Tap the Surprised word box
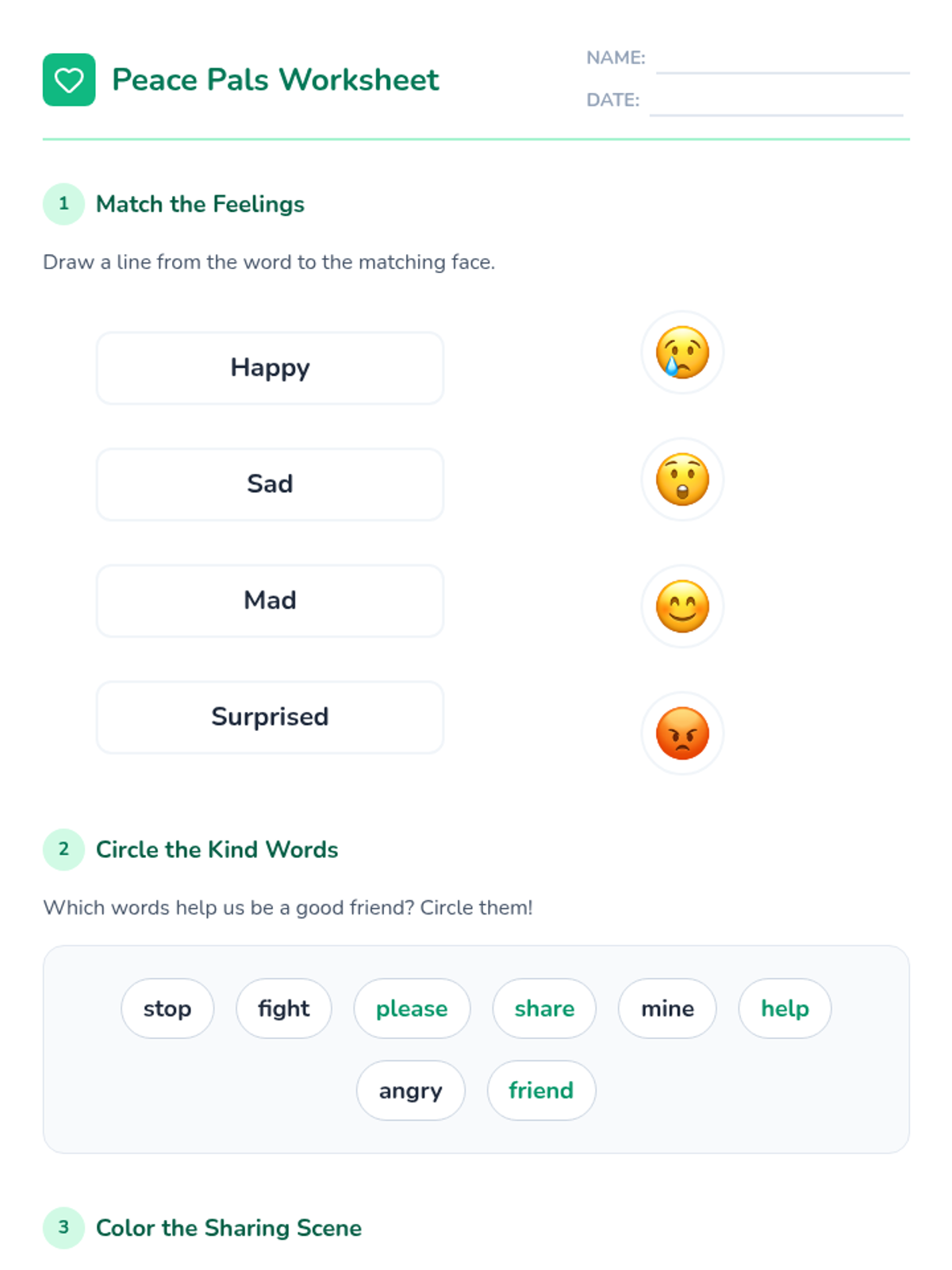 coord(270,717)
